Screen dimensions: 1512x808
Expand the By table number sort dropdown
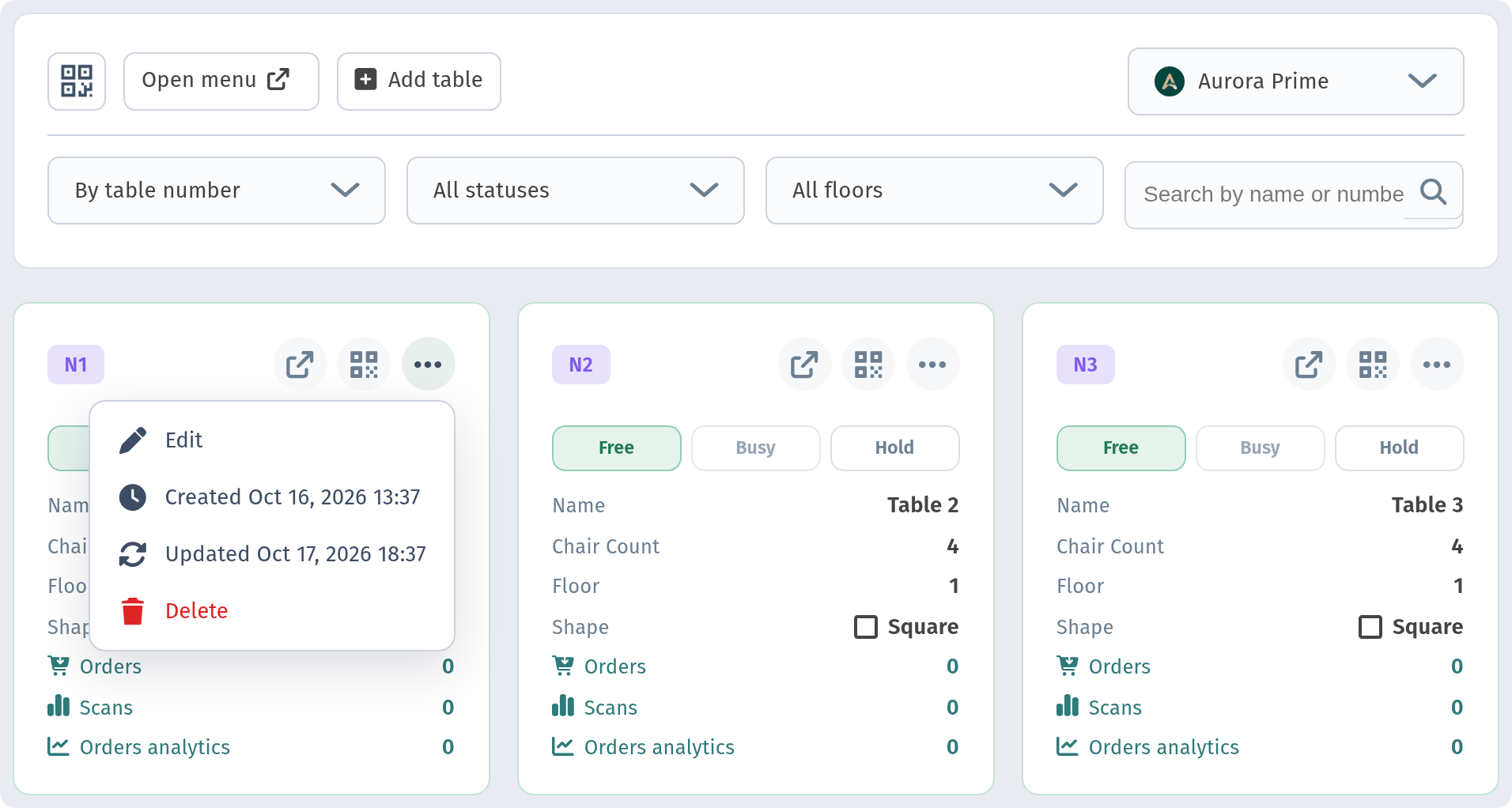pos(217,191)
